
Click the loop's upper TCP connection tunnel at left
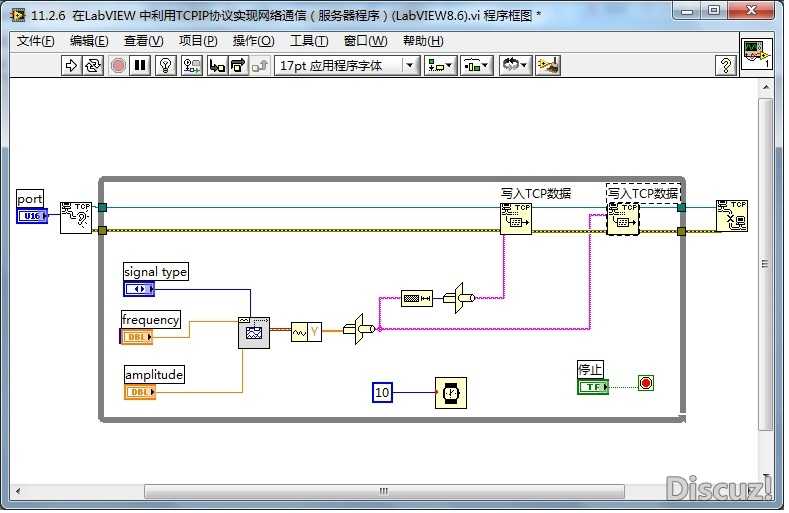click(x=103, y=207)
